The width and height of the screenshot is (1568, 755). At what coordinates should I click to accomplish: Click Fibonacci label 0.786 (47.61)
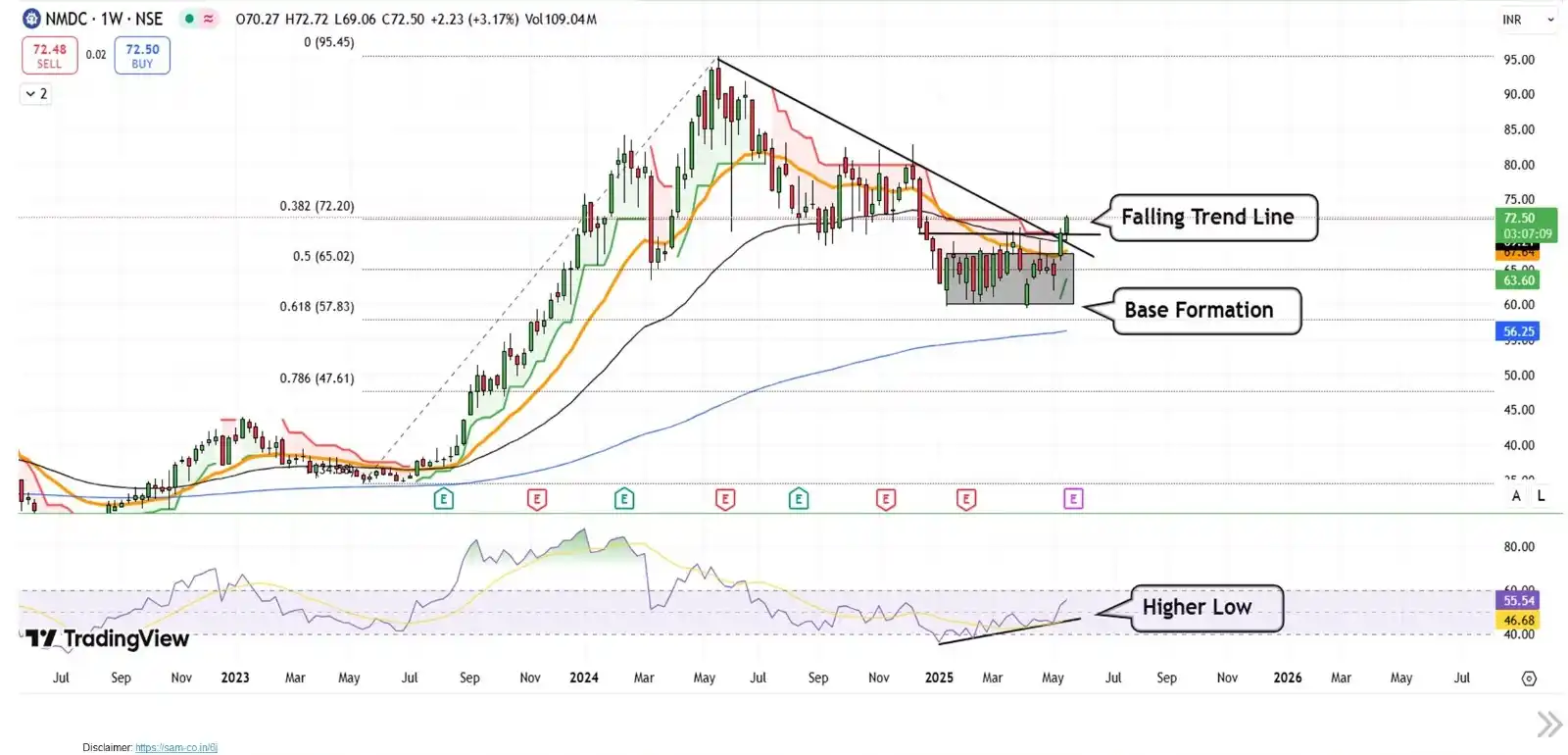point(317,377)
